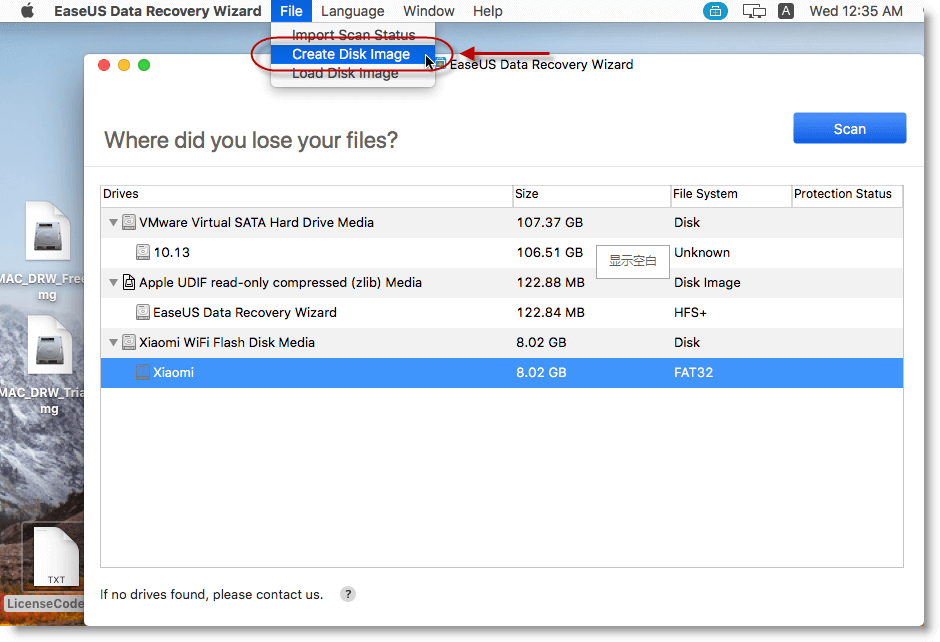Click the Disk Image file system cell

click(x=707, y=282)
